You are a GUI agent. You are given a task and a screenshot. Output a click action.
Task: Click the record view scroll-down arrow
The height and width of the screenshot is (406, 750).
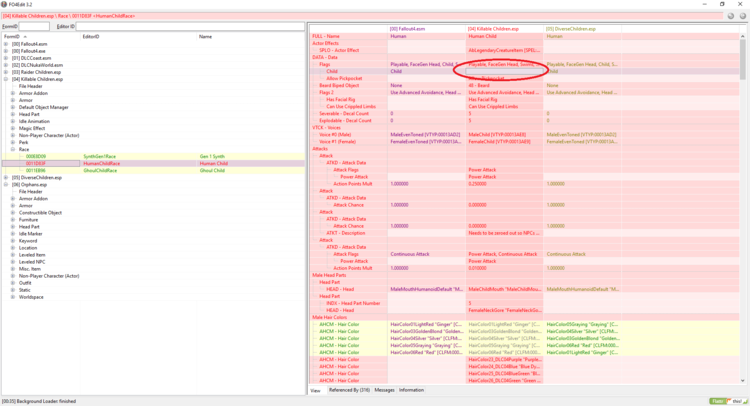(742, 381)
